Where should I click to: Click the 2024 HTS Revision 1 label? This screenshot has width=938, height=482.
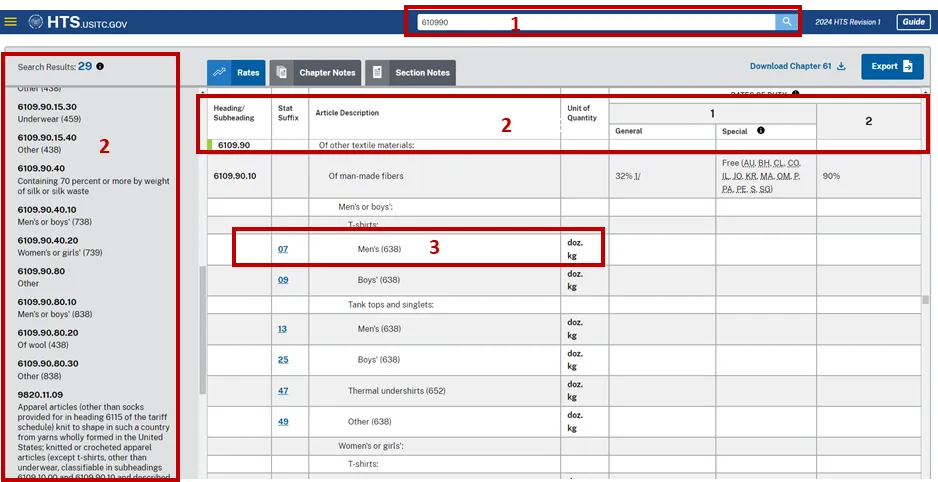tap(848, 22)
